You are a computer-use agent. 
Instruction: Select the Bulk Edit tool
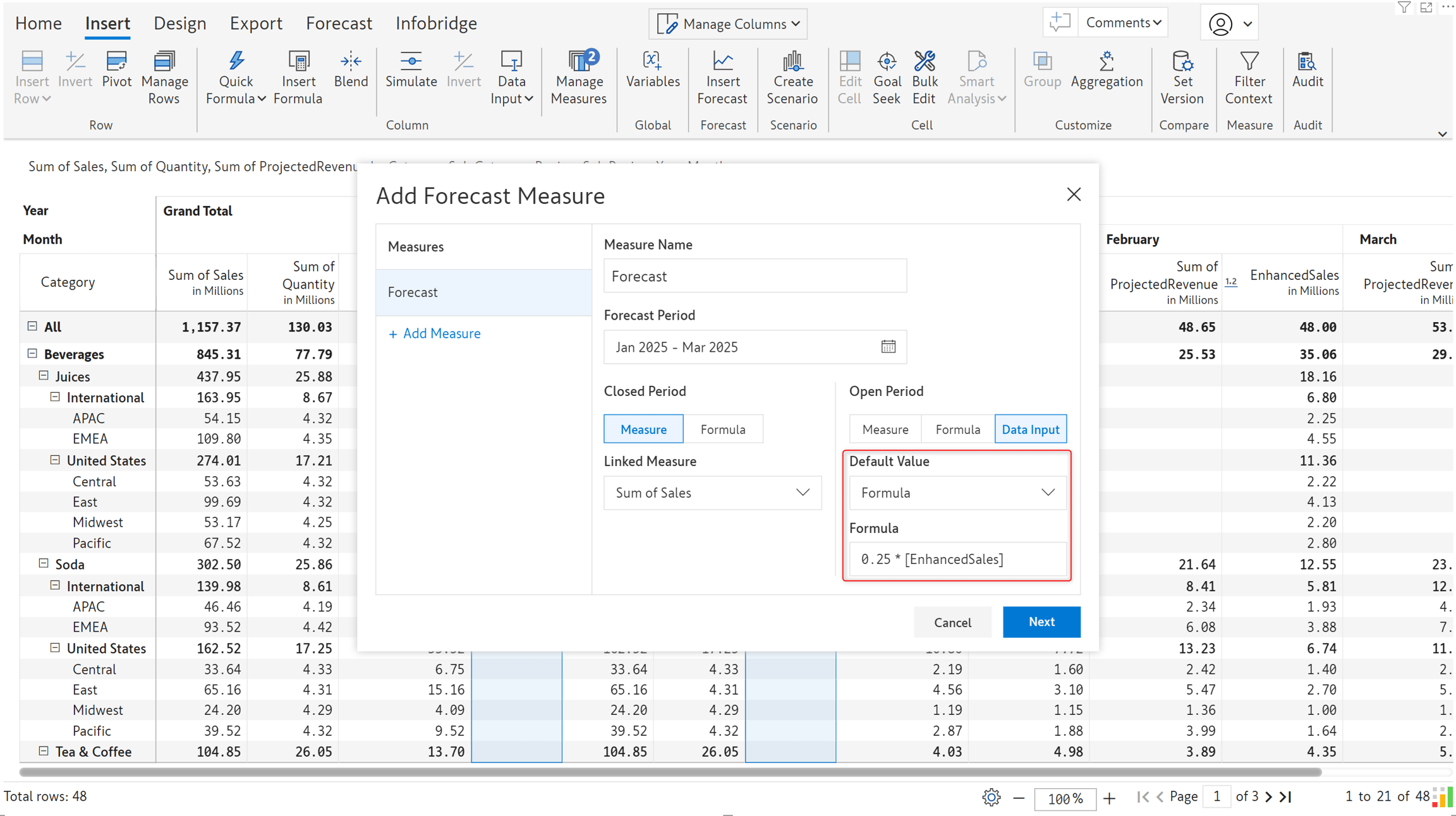(x=924, y=78)
